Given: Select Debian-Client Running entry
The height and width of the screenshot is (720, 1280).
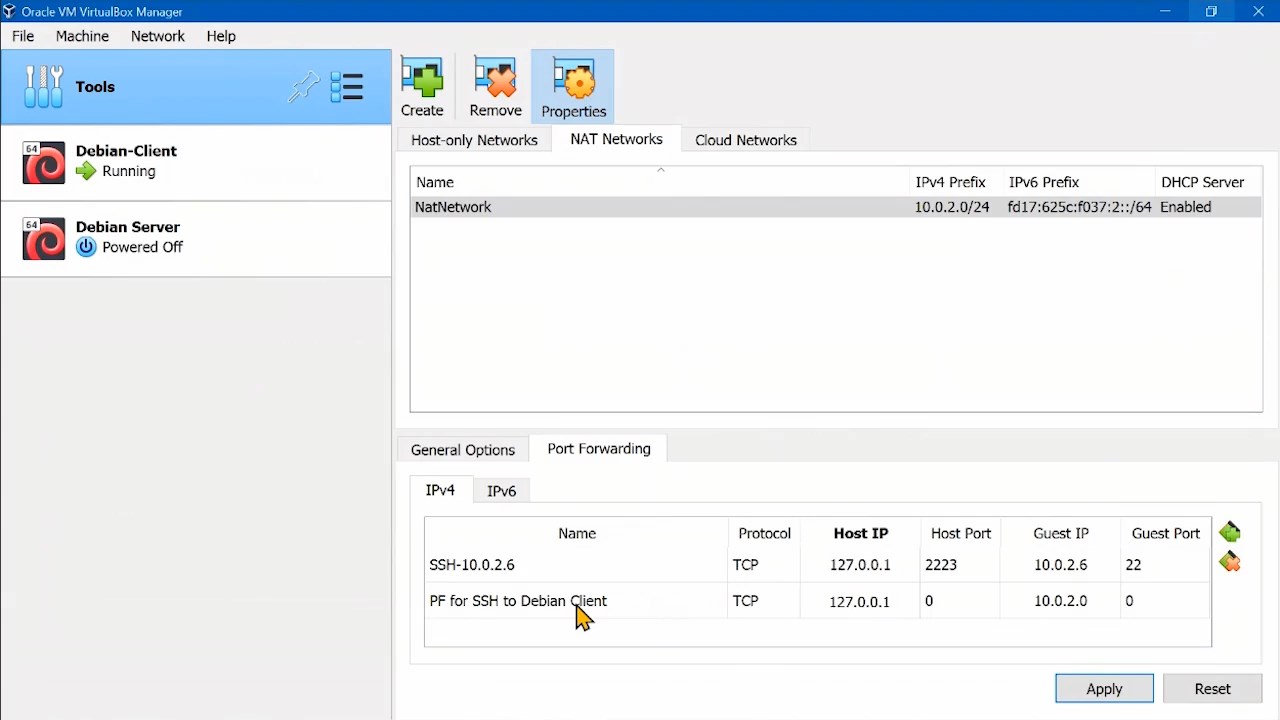Looking at the screenshot, I should (196, 162).
